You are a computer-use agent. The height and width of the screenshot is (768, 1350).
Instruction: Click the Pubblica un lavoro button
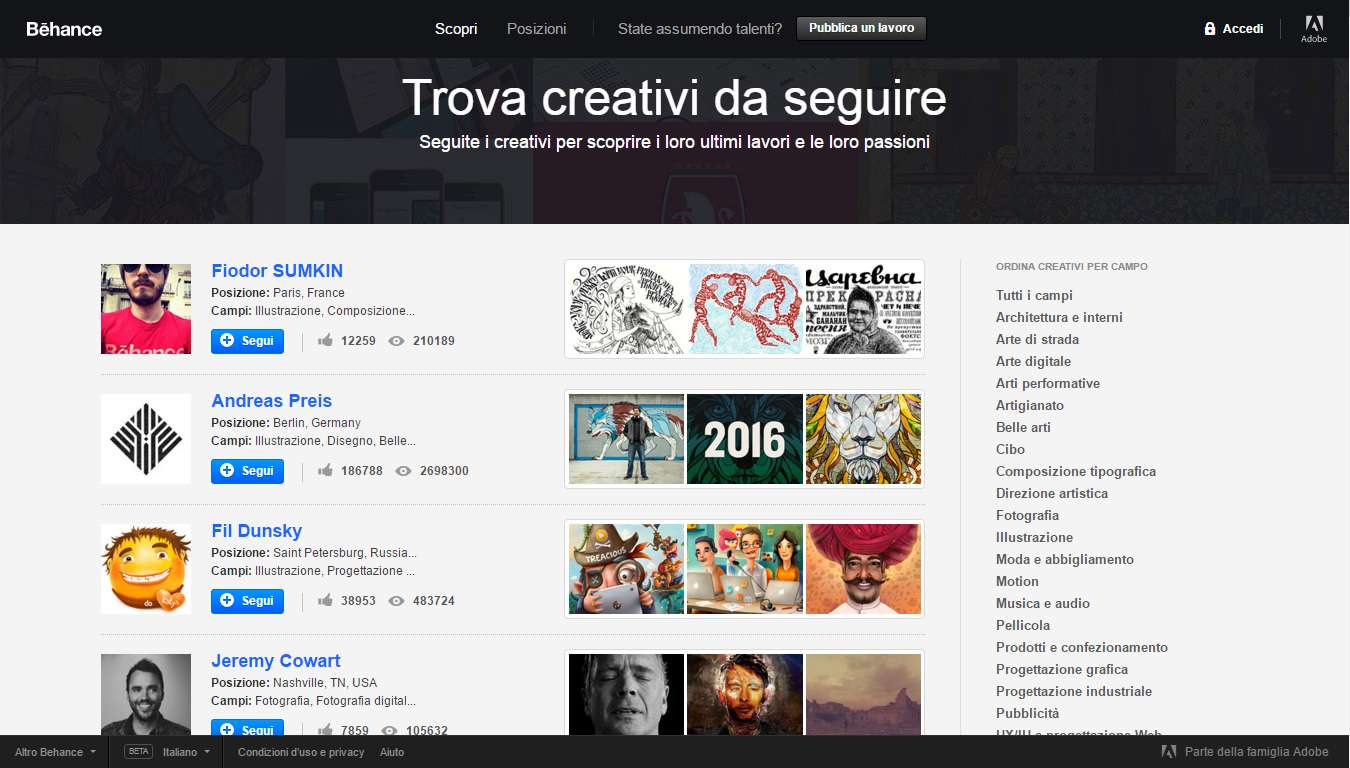[861, 28]
